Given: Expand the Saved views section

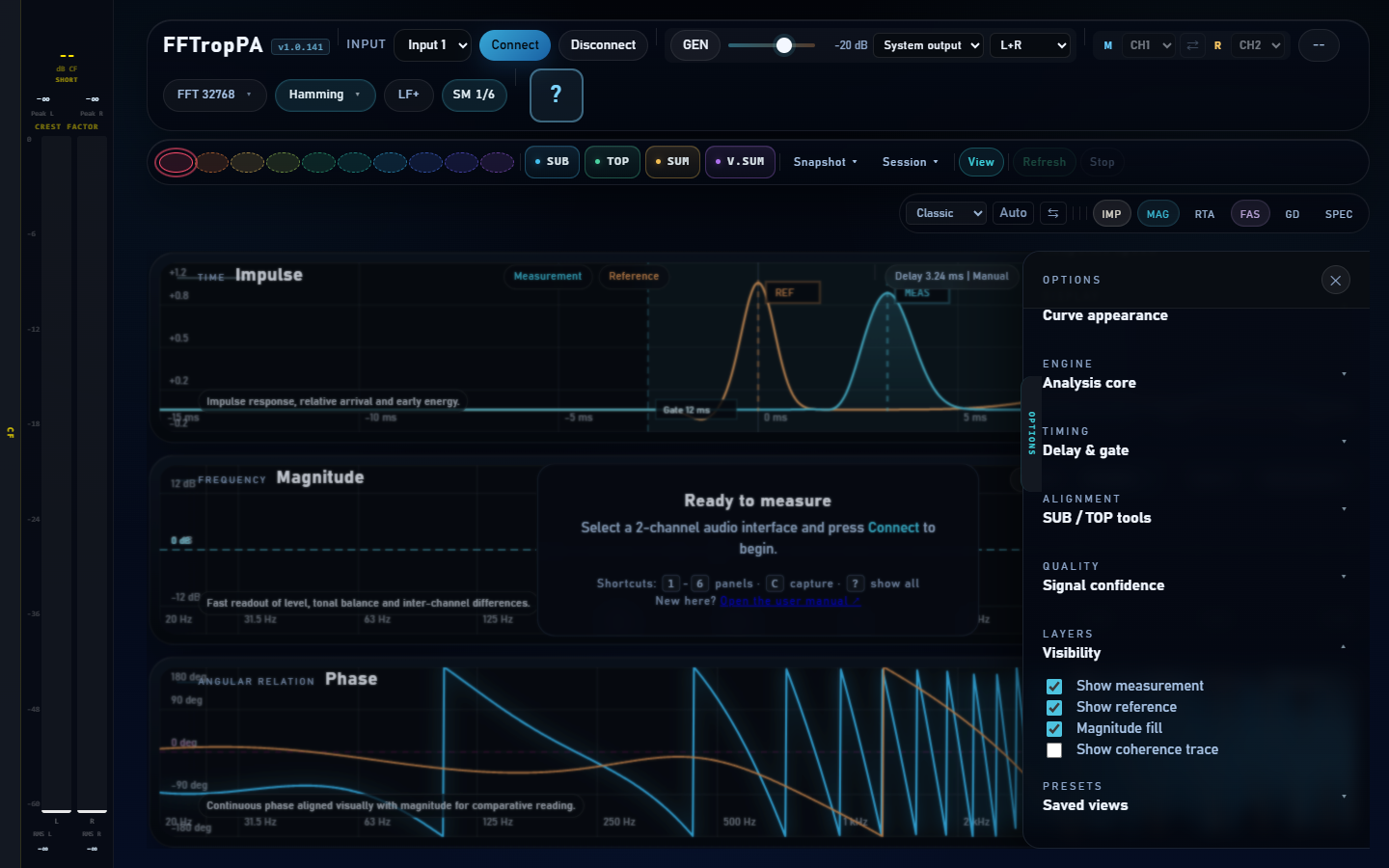Looking at the screenshot, I should (x=1194, y=797).
